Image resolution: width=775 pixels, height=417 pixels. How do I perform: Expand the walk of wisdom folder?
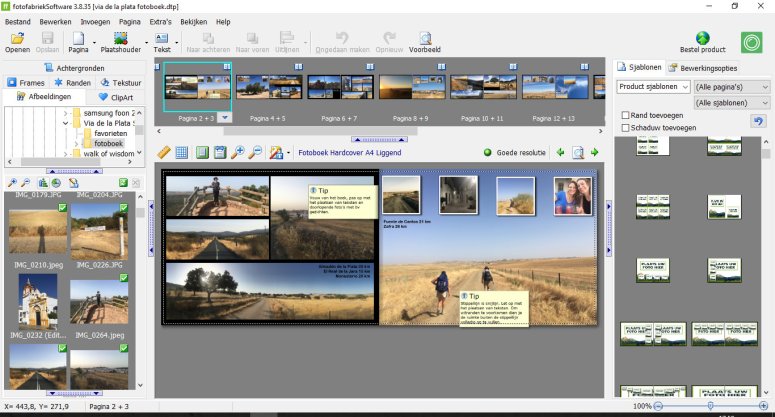click(x=65, y=154)
